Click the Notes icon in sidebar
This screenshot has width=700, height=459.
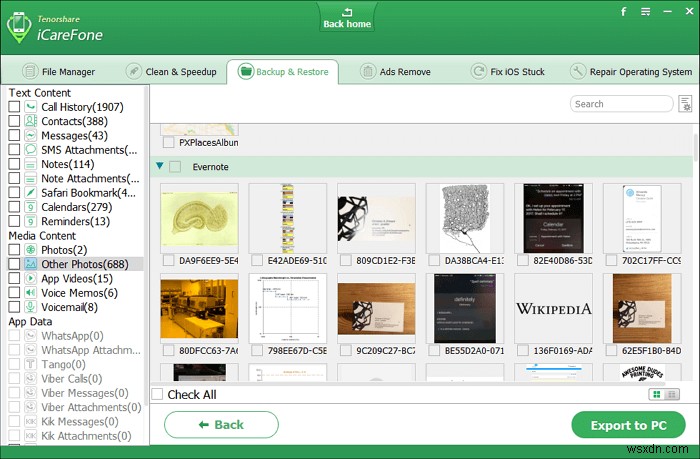tap(30, 164)
